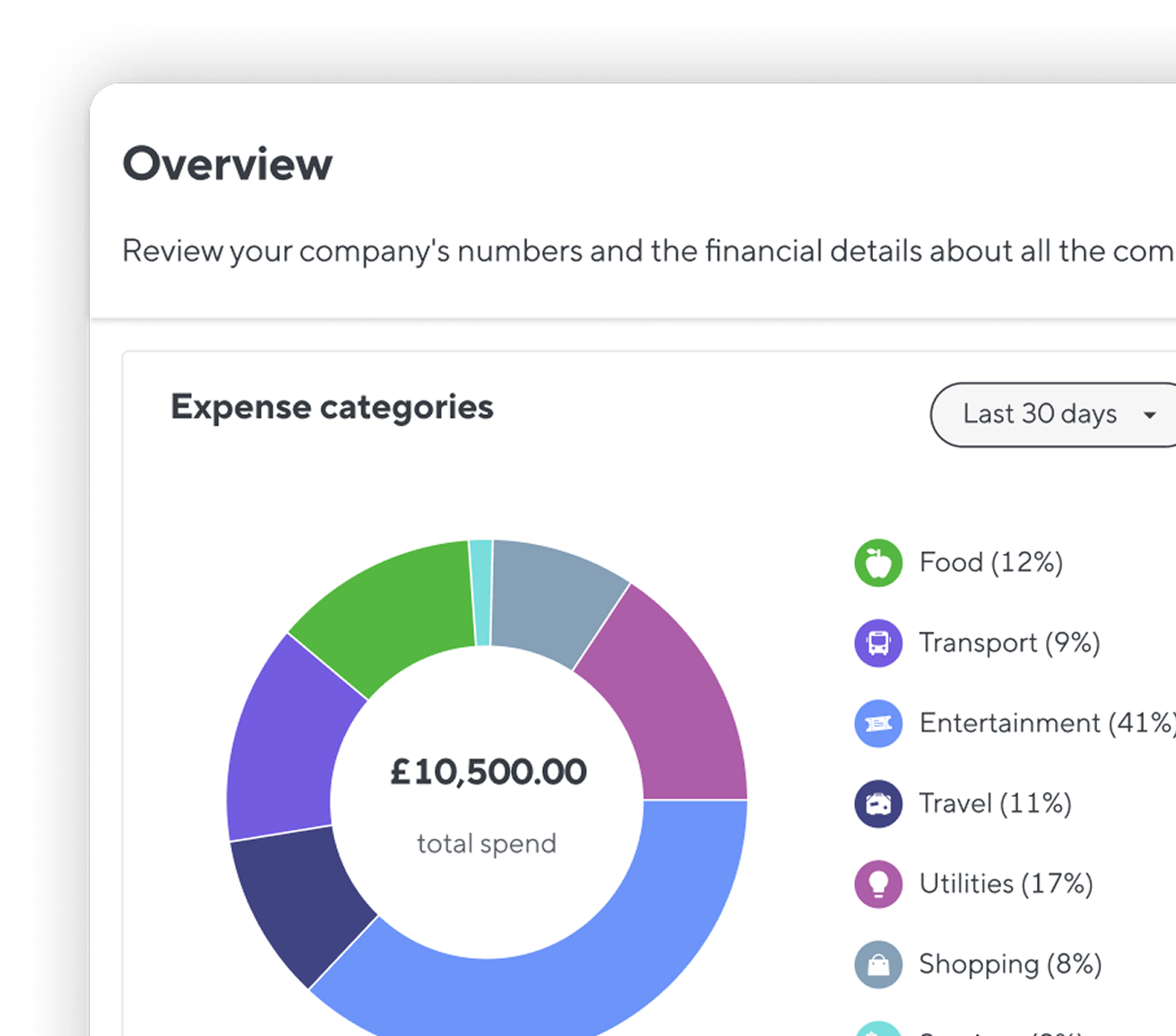Select the Food (12%) legend label
Screen dimensions: 1176x1036
991,563
